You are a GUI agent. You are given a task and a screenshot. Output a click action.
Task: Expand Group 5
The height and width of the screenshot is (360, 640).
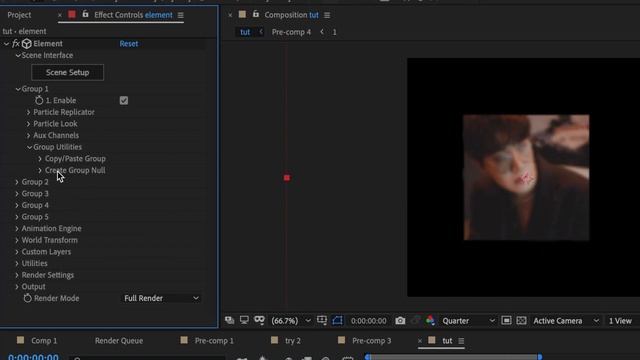tap(17, 217)
